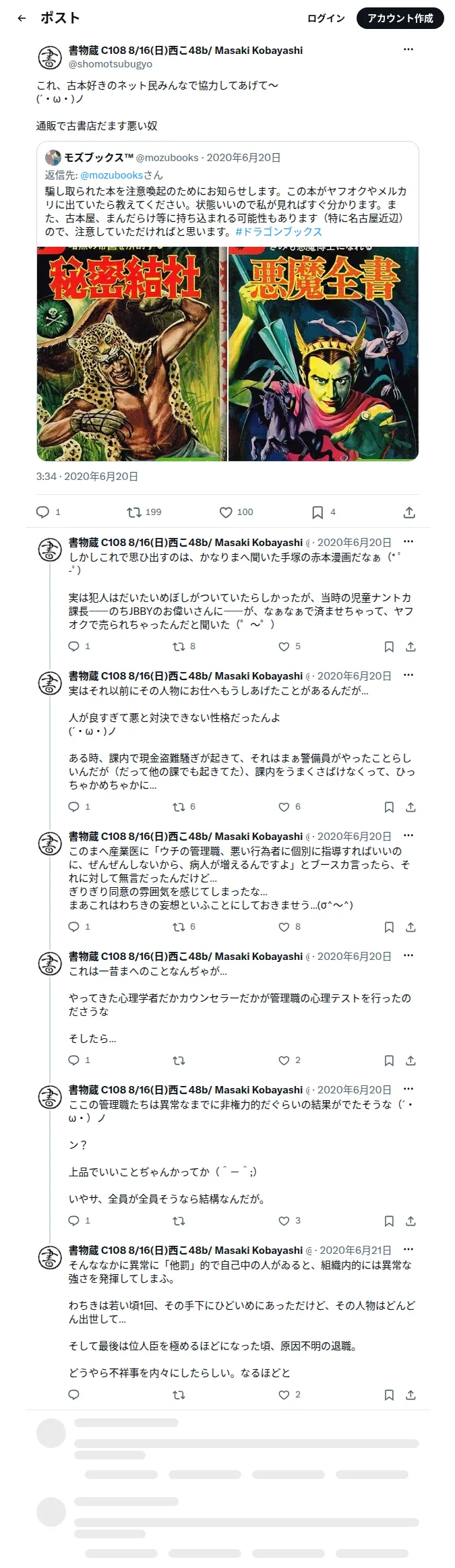Screen dimensions: 455x1568
Task: Repost the reply showing 8 reposts
Action: (184, 646)
